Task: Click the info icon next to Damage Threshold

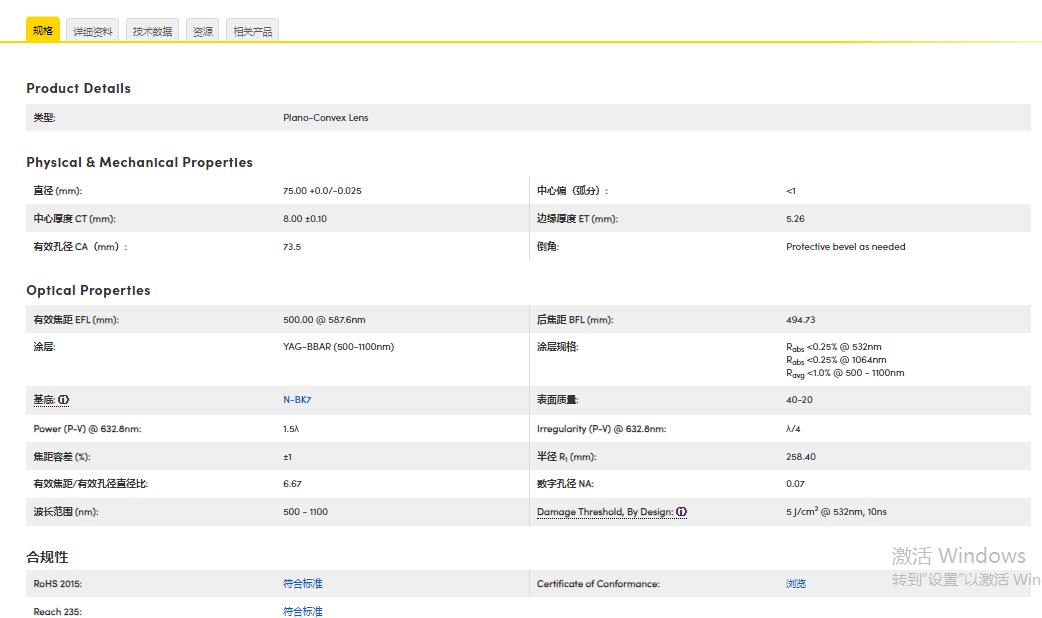Action: coord(681,512)
